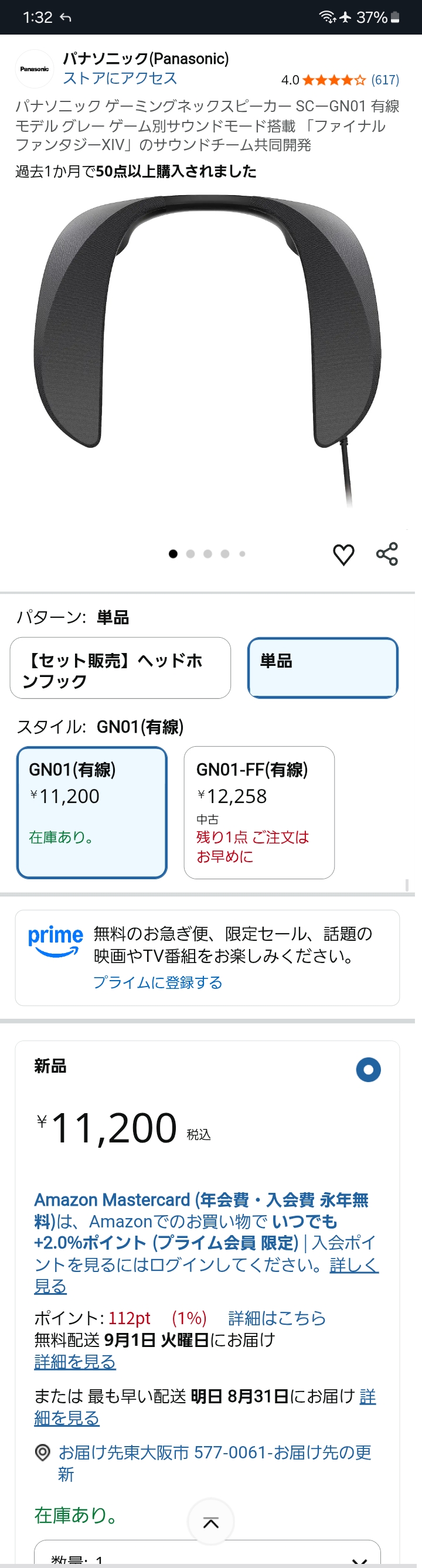This screenshot has height=1568, width=422.
Task: Select 【セット販売】ヘッドホンフック pattern option
Action: (120, 668)
